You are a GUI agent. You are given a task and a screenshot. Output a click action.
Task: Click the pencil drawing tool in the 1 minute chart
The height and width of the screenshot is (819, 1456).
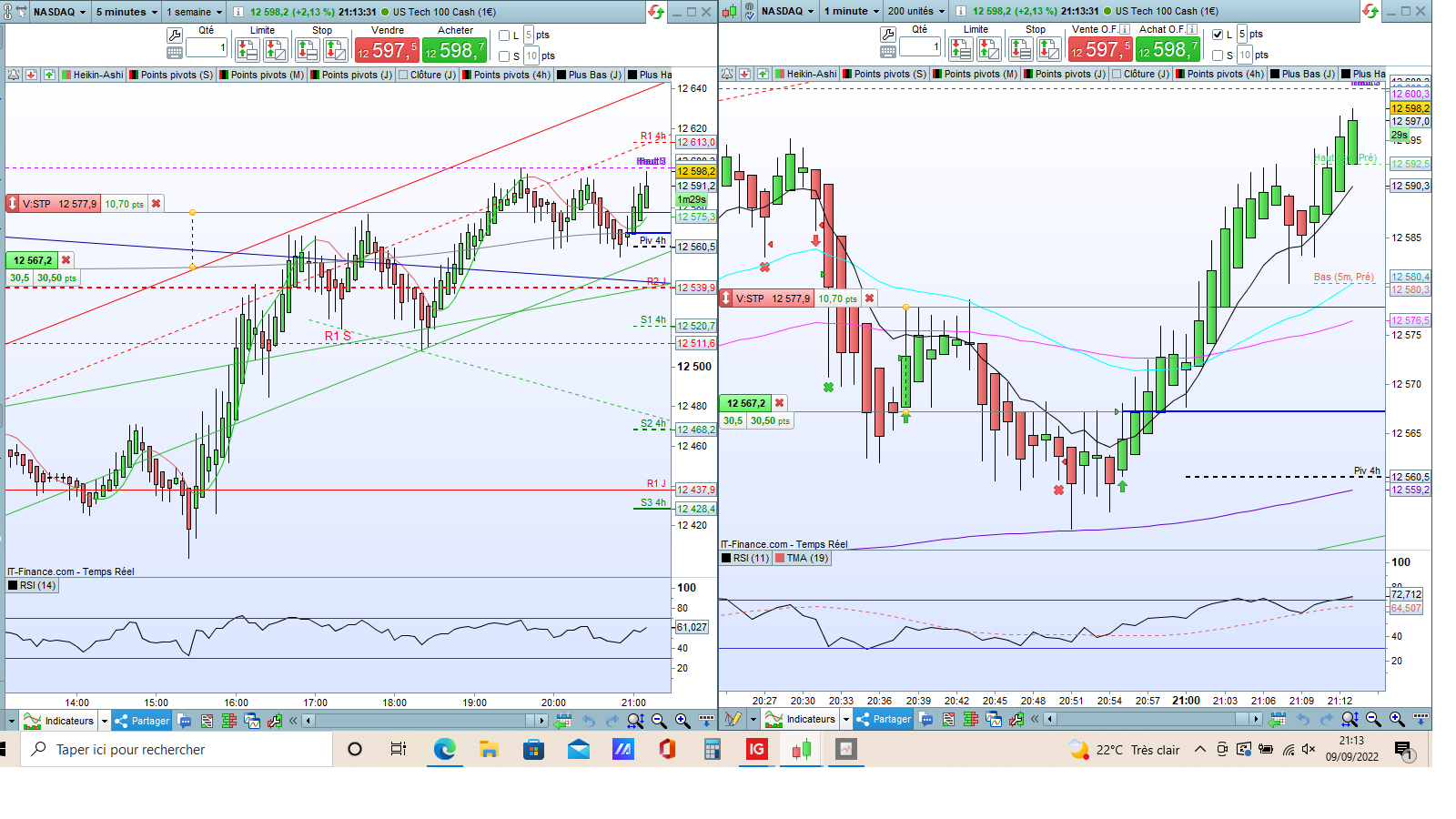tap(733, 719)
